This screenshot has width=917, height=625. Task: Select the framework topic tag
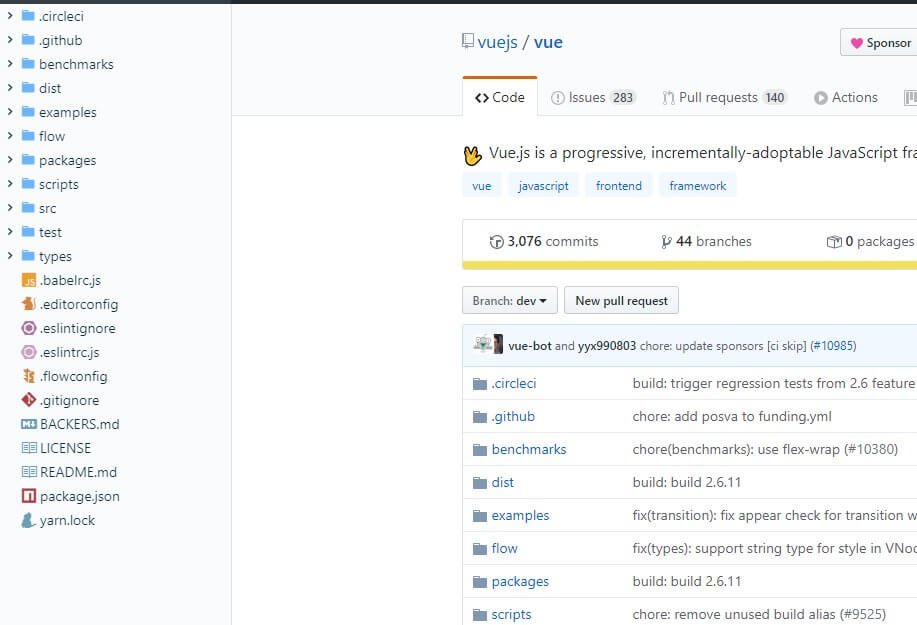(698, 186)
